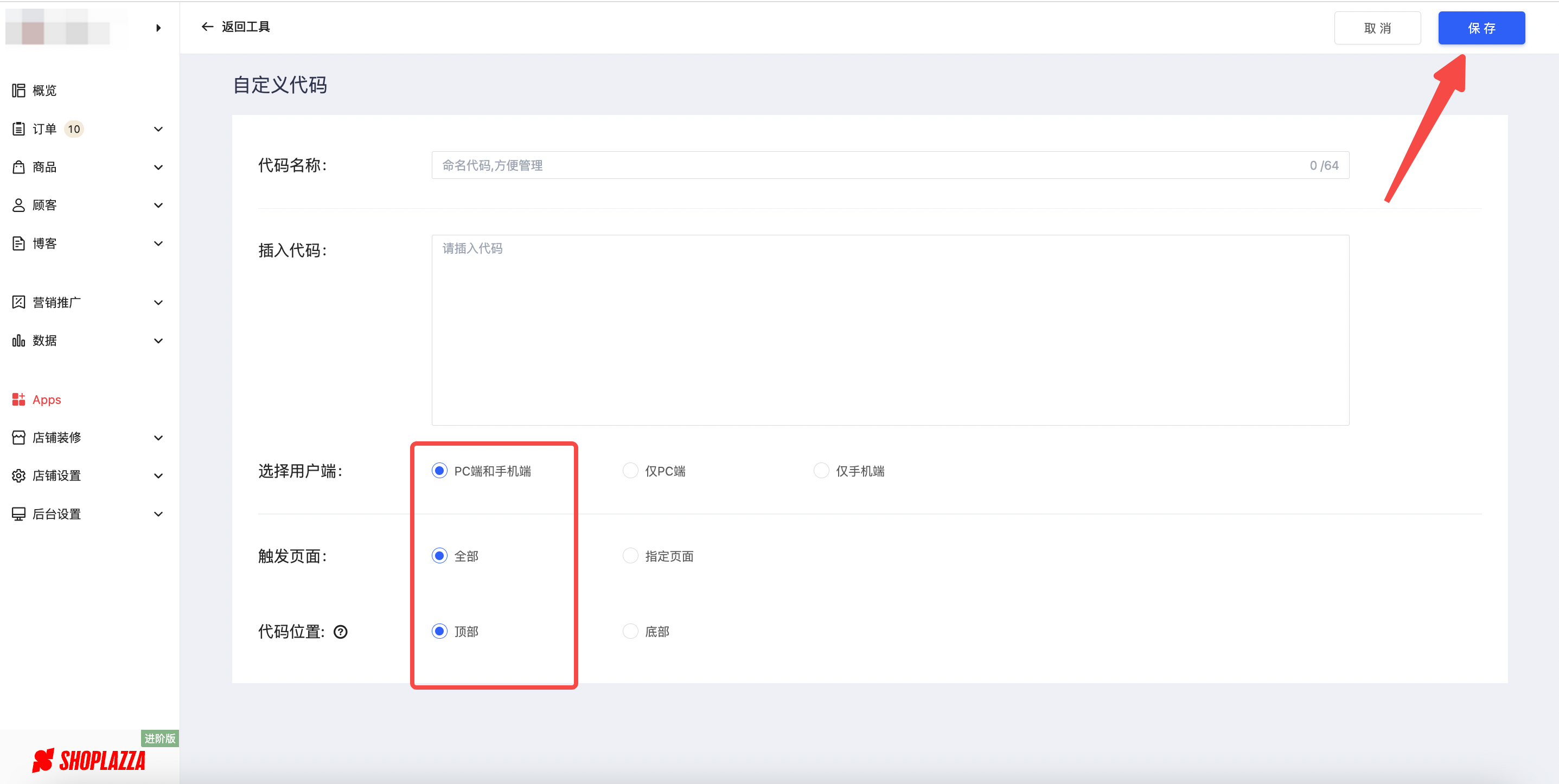
Task: Select the 仅手机端 radio option
Action: coord(821,471)
